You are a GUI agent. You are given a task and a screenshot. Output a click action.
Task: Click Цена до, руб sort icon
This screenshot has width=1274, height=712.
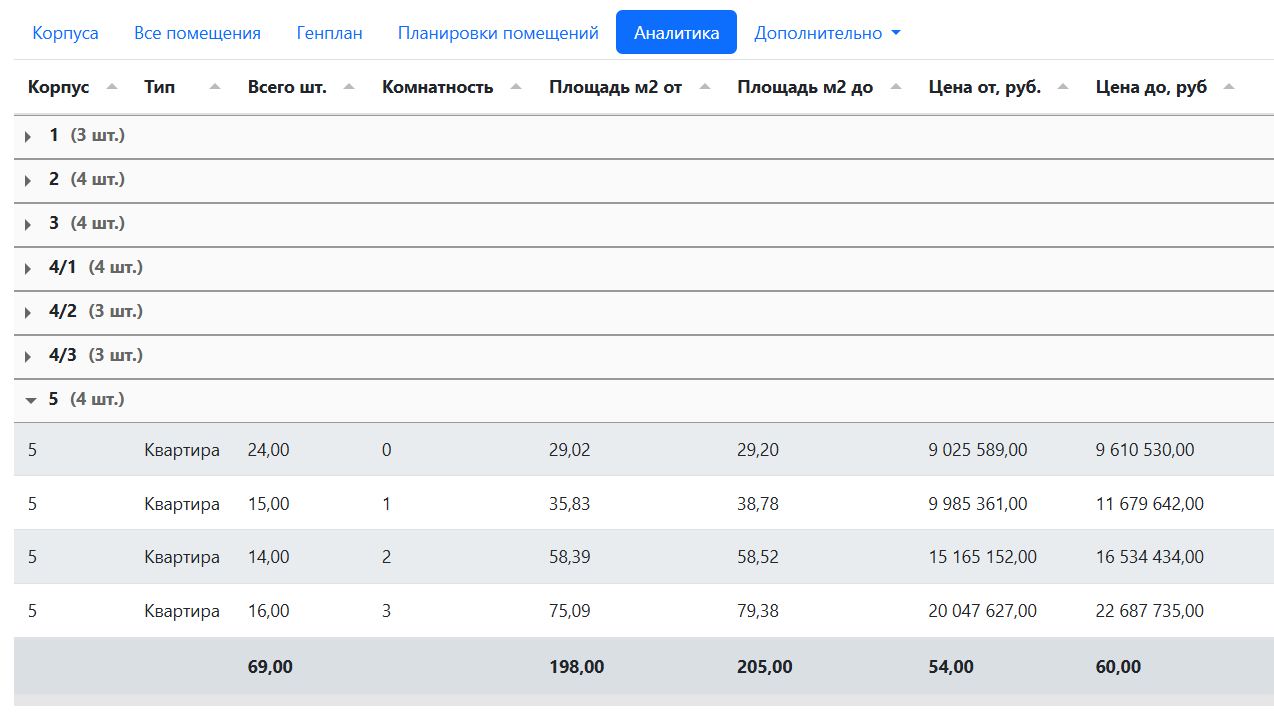1229,87
